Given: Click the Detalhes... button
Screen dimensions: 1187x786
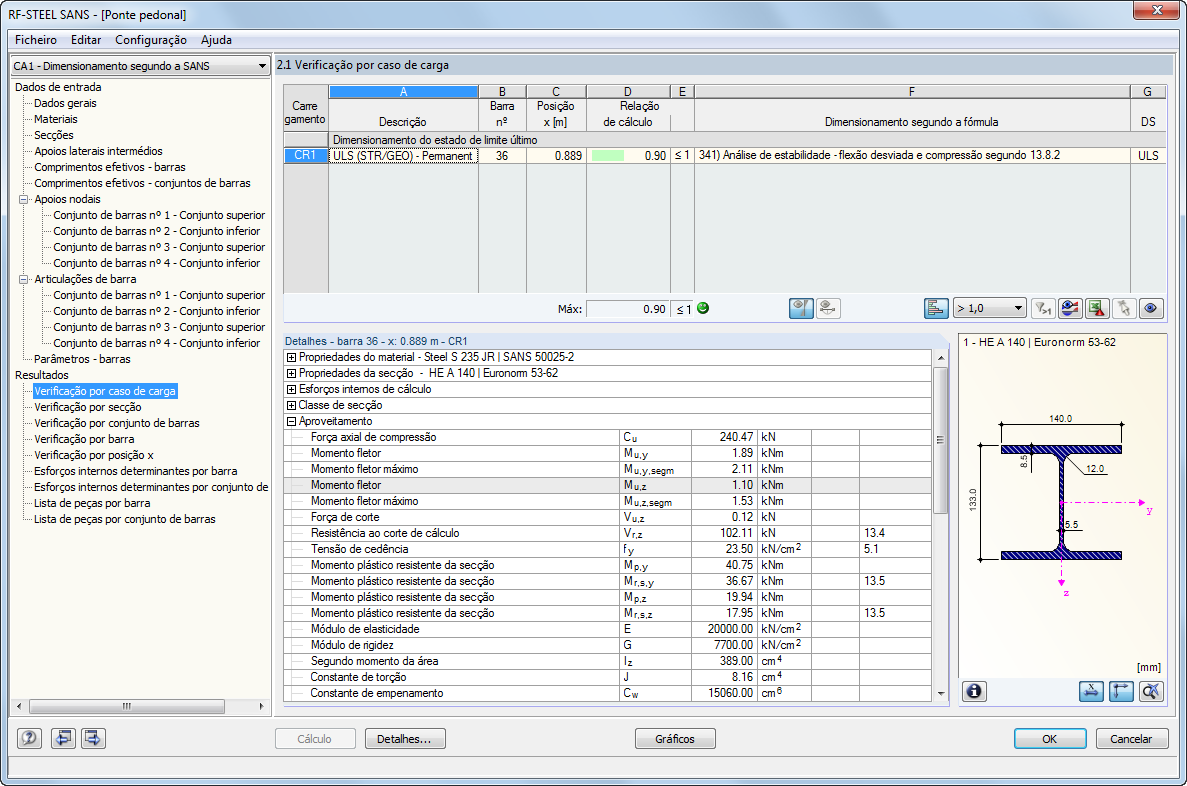Looking at the screenshot, I should 405,739.
